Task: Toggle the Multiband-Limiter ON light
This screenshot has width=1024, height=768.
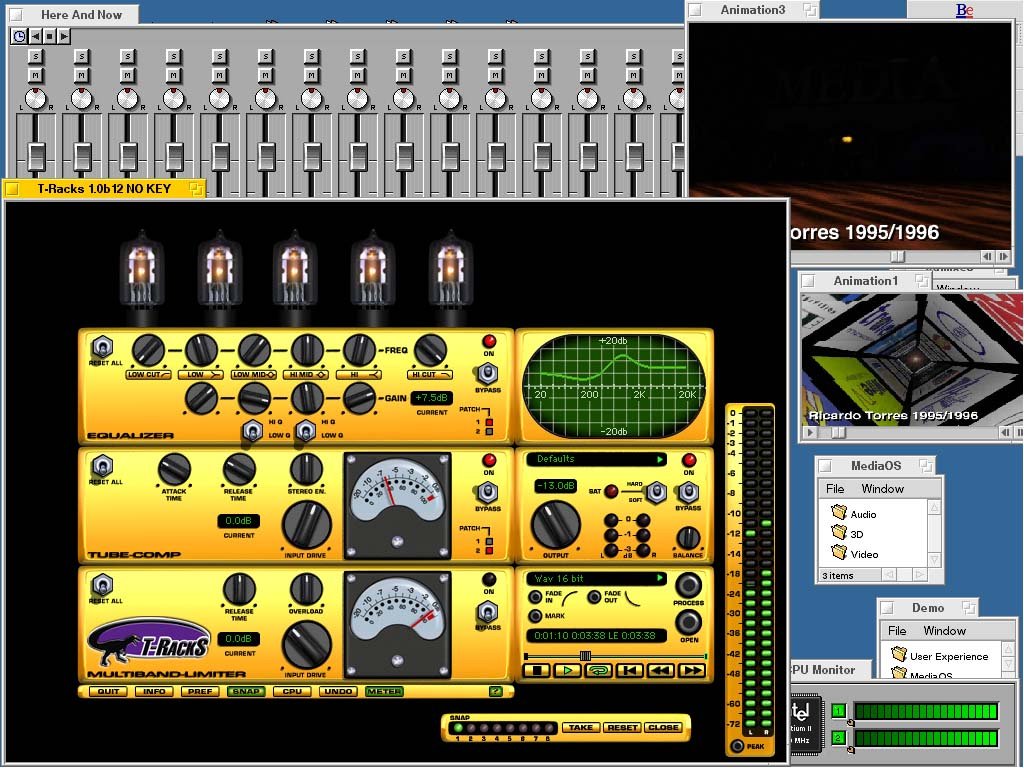Action: point(488,579)
